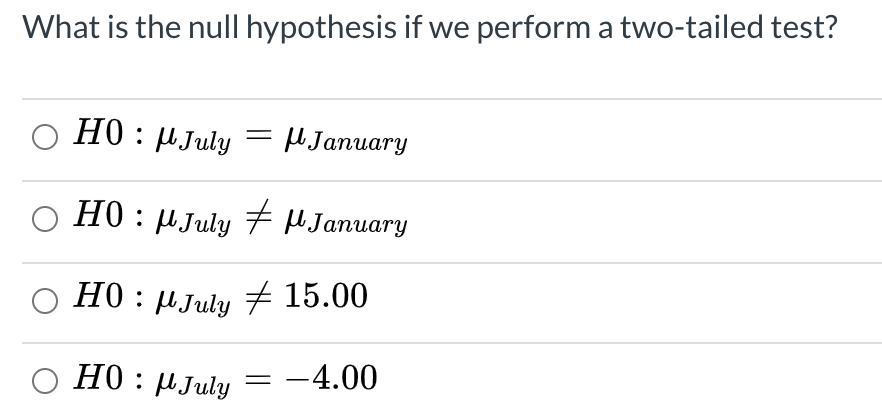
Task: Click the question text about two-tailed test
Action: pyautogui.click(x=430, y=27)
